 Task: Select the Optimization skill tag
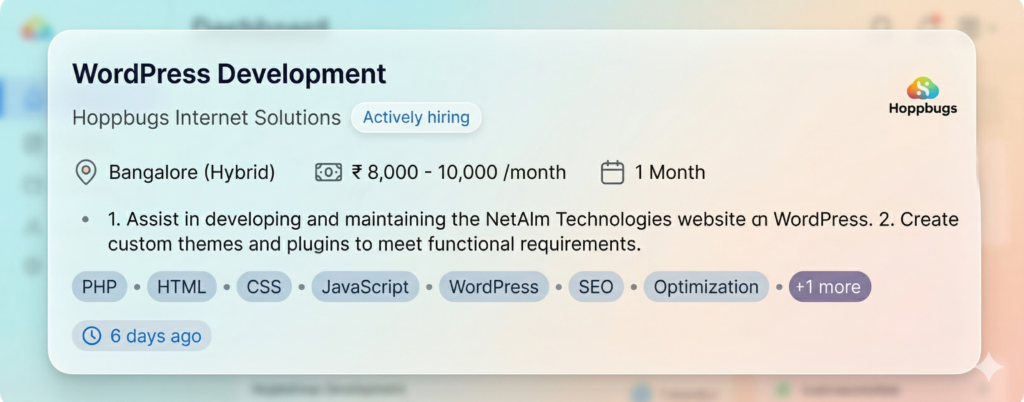(706, 287)
